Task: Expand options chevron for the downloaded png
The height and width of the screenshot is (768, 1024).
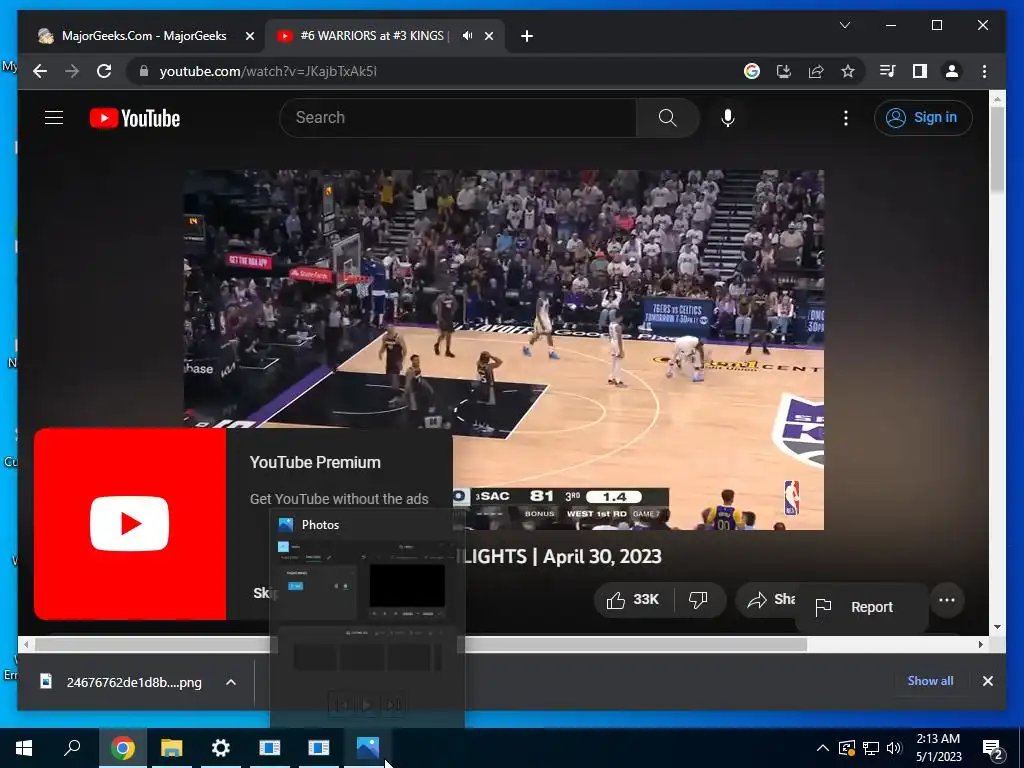Action: [231, 682]
